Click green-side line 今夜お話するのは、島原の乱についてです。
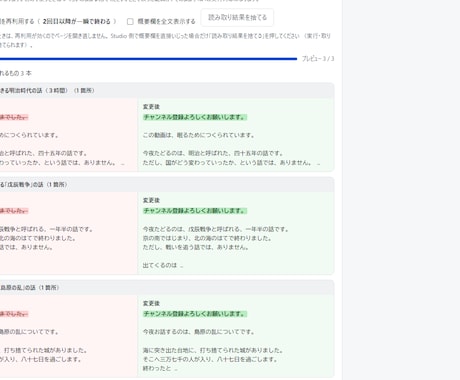This screenshot has height=380, width=460. (x=199, y=332)
